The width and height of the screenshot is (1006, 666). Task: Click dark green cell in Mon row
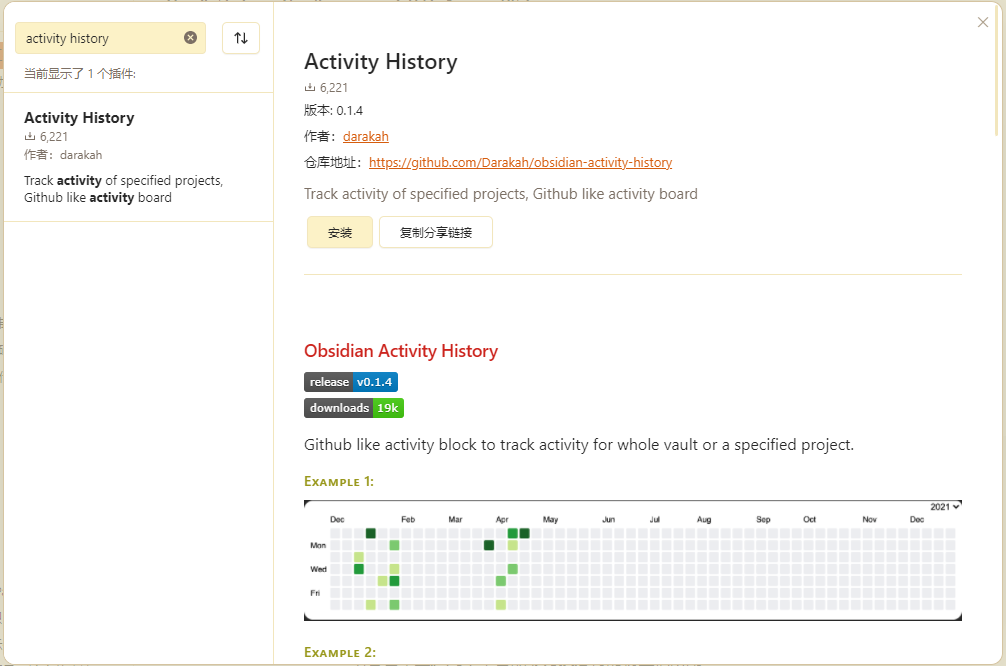pyautogui.click(x=489, y=545)
